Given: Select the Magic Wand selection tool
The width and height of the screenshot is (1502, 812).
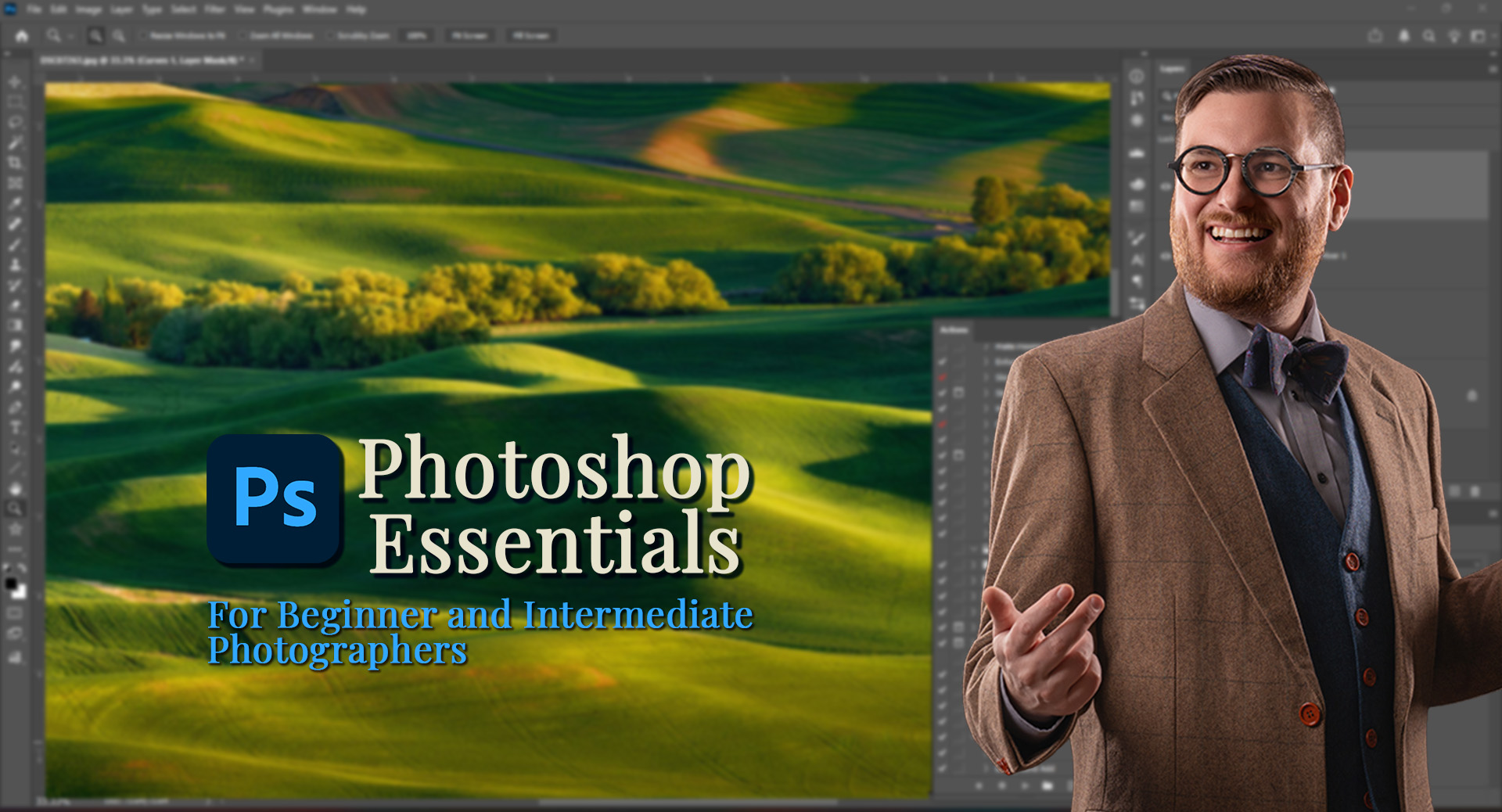Looking at the screenshot, I should 15,142.
